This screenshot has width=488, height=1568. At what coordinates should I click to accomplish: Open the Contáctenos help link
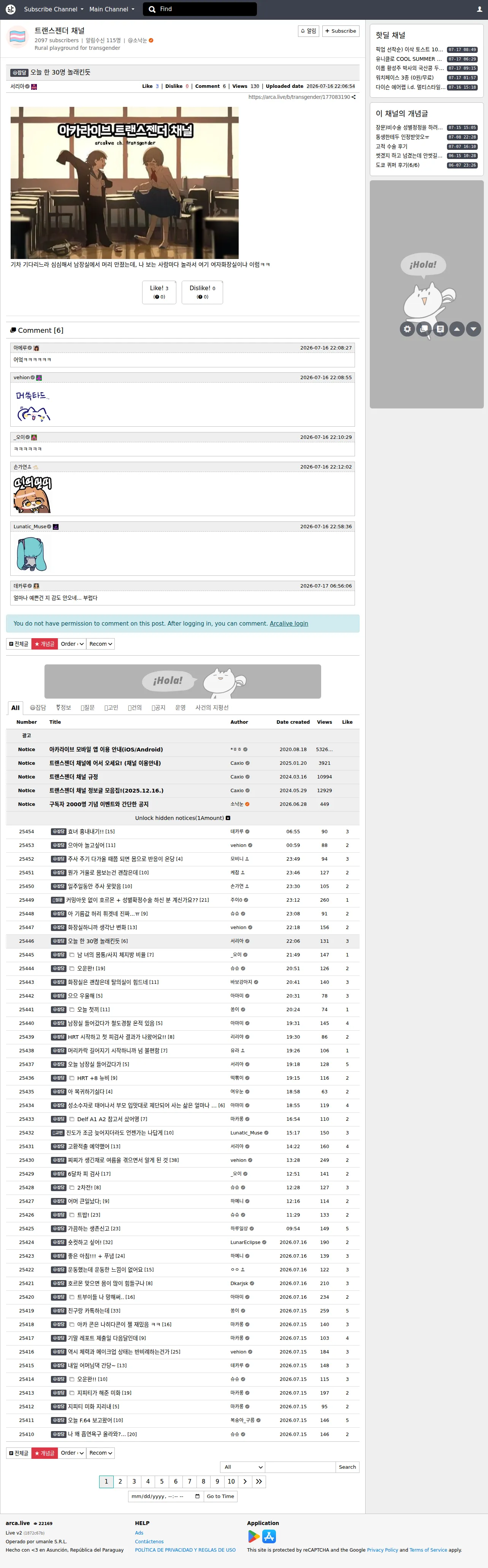(149, 1542)
